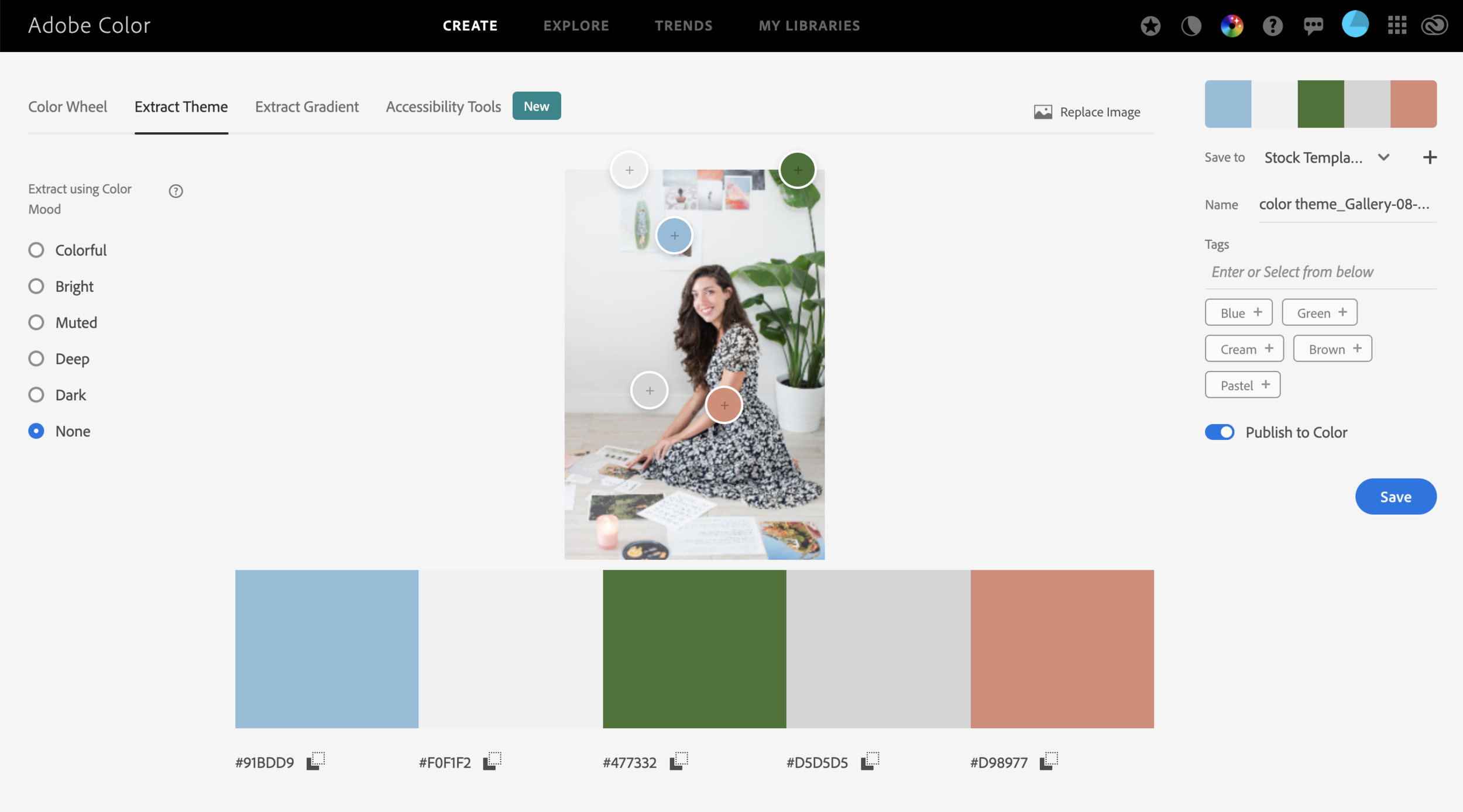Disable the Publish to Color toggle
This screenshot has height=812, width=1463.
click(x=1220, y=432)
